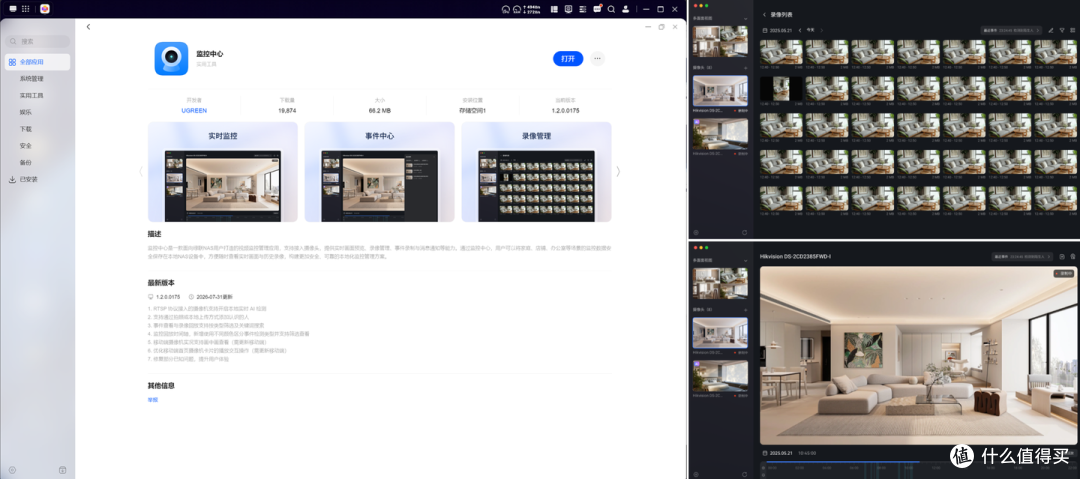1080x479 pixels.
Task: Open the 事件中心 preview screenshot
Action: (380, 172)
